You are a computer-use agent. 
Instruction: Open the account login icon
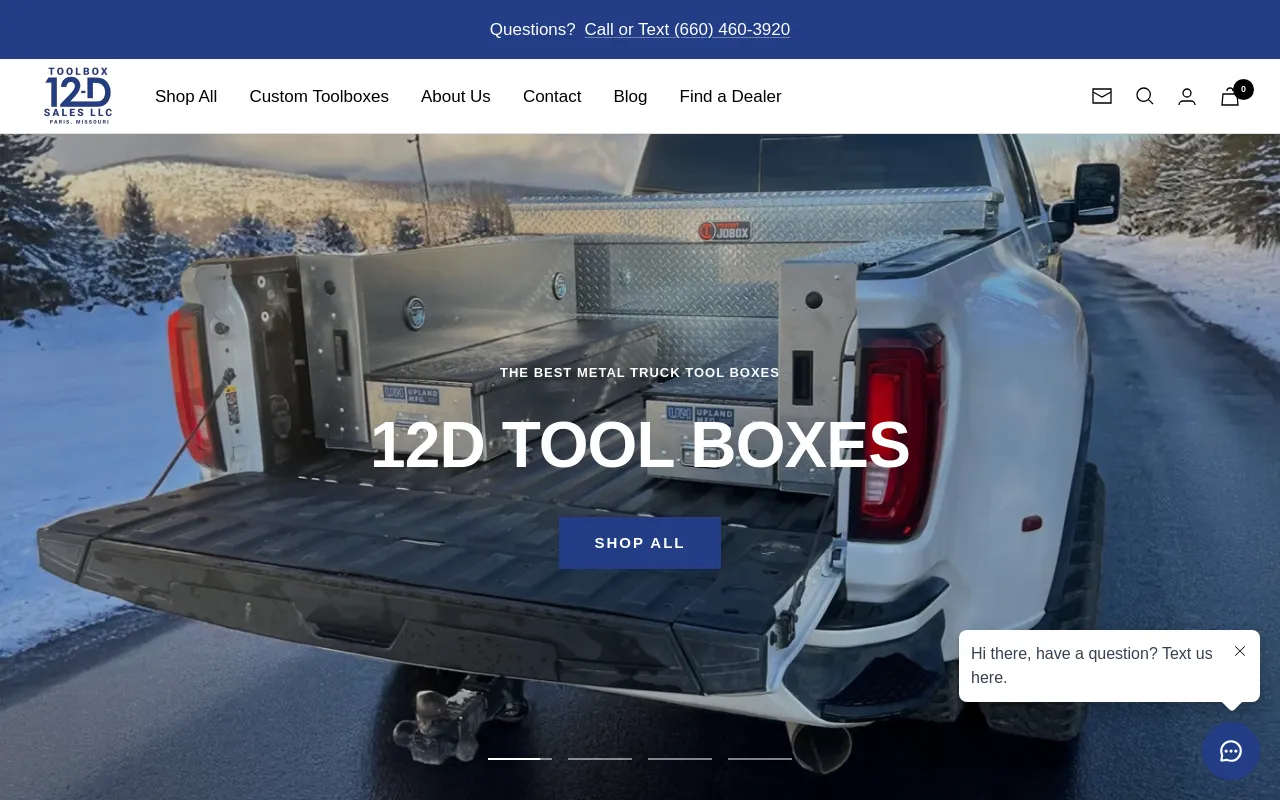[x=1187, y=97]
